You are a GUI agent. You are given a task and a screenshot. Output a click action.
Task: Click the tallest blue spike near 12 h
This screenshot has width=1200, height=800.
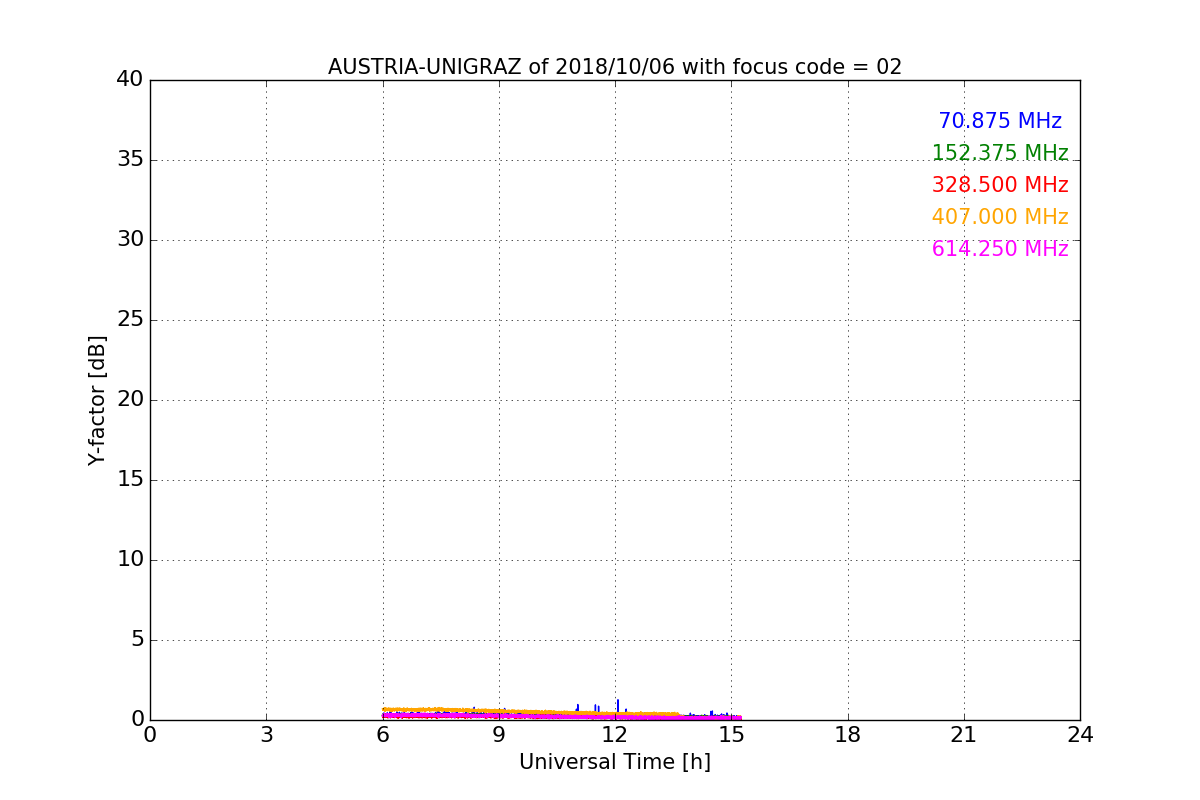pos(618,706)
